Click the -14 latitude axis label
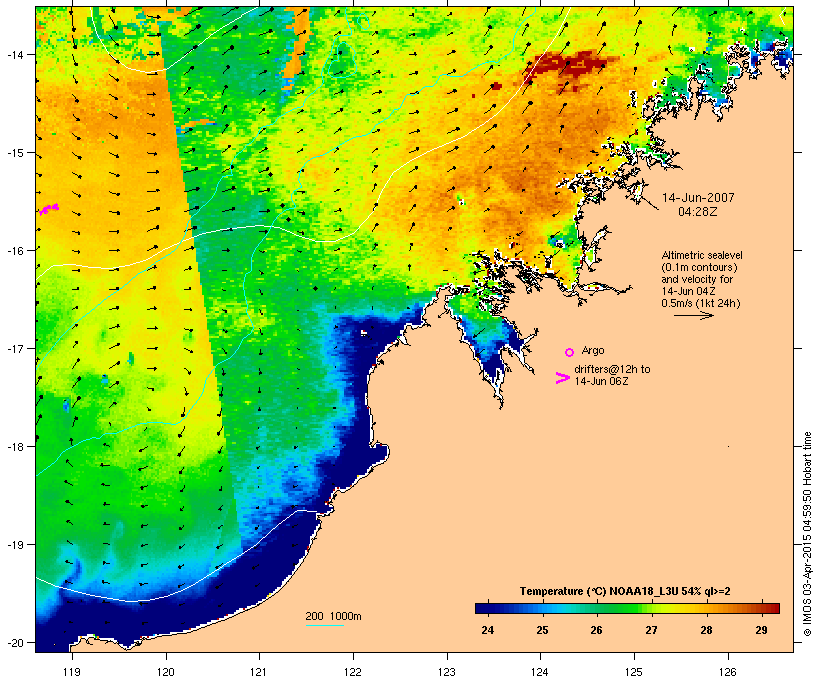 tap(14, 54)
